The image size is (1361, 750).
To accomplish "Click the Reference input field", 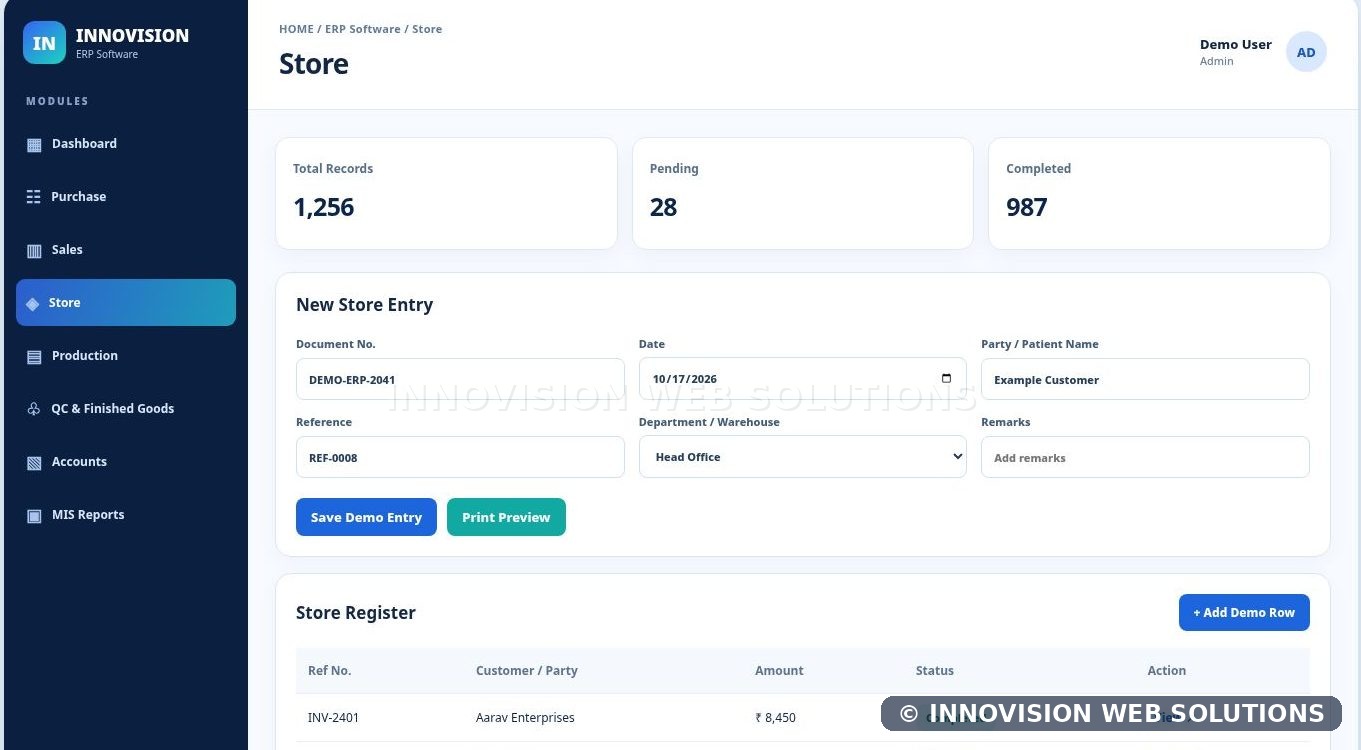I will coord(460,457).
